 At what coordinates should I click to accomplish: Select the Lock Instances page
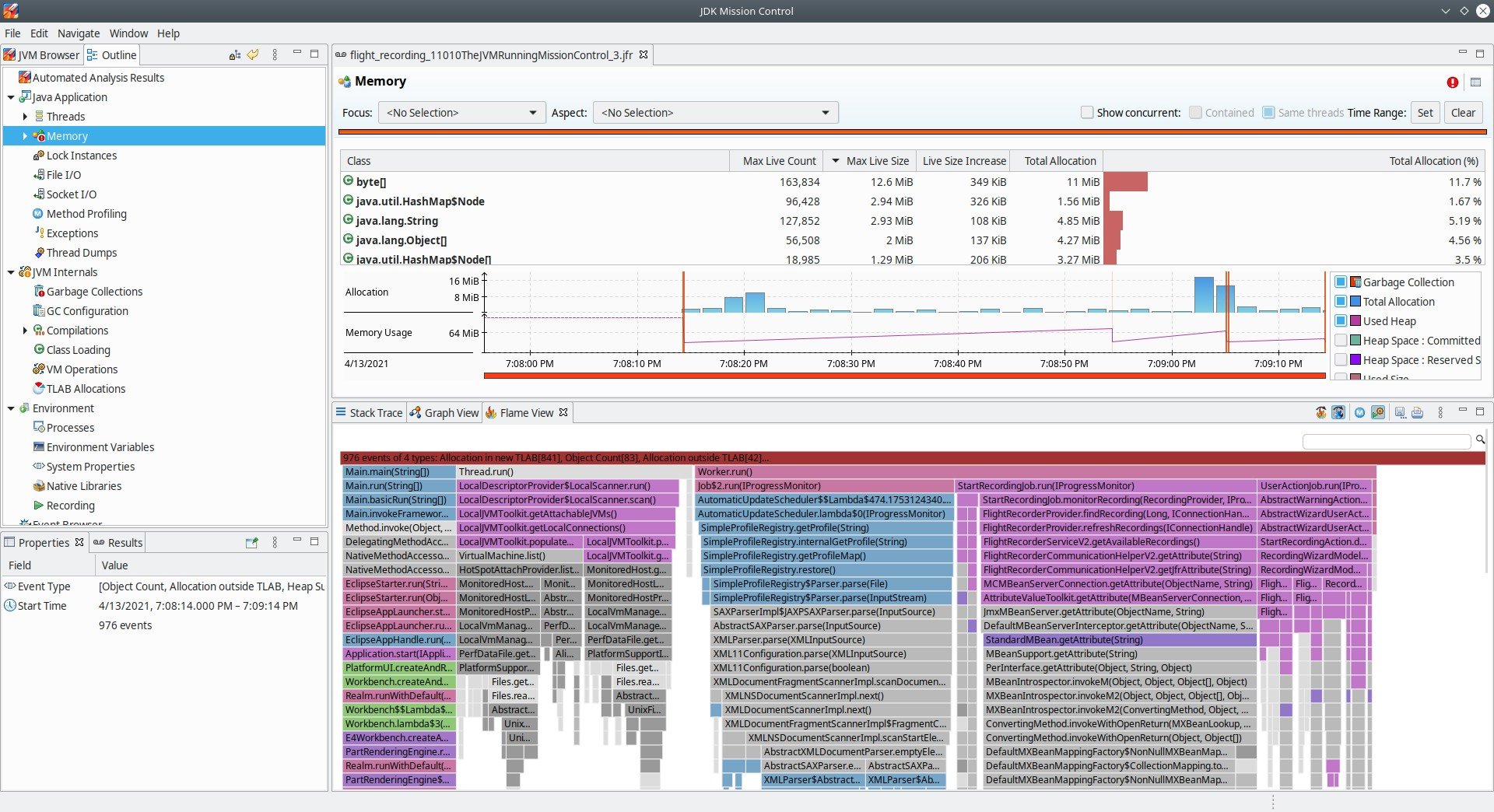81,155
